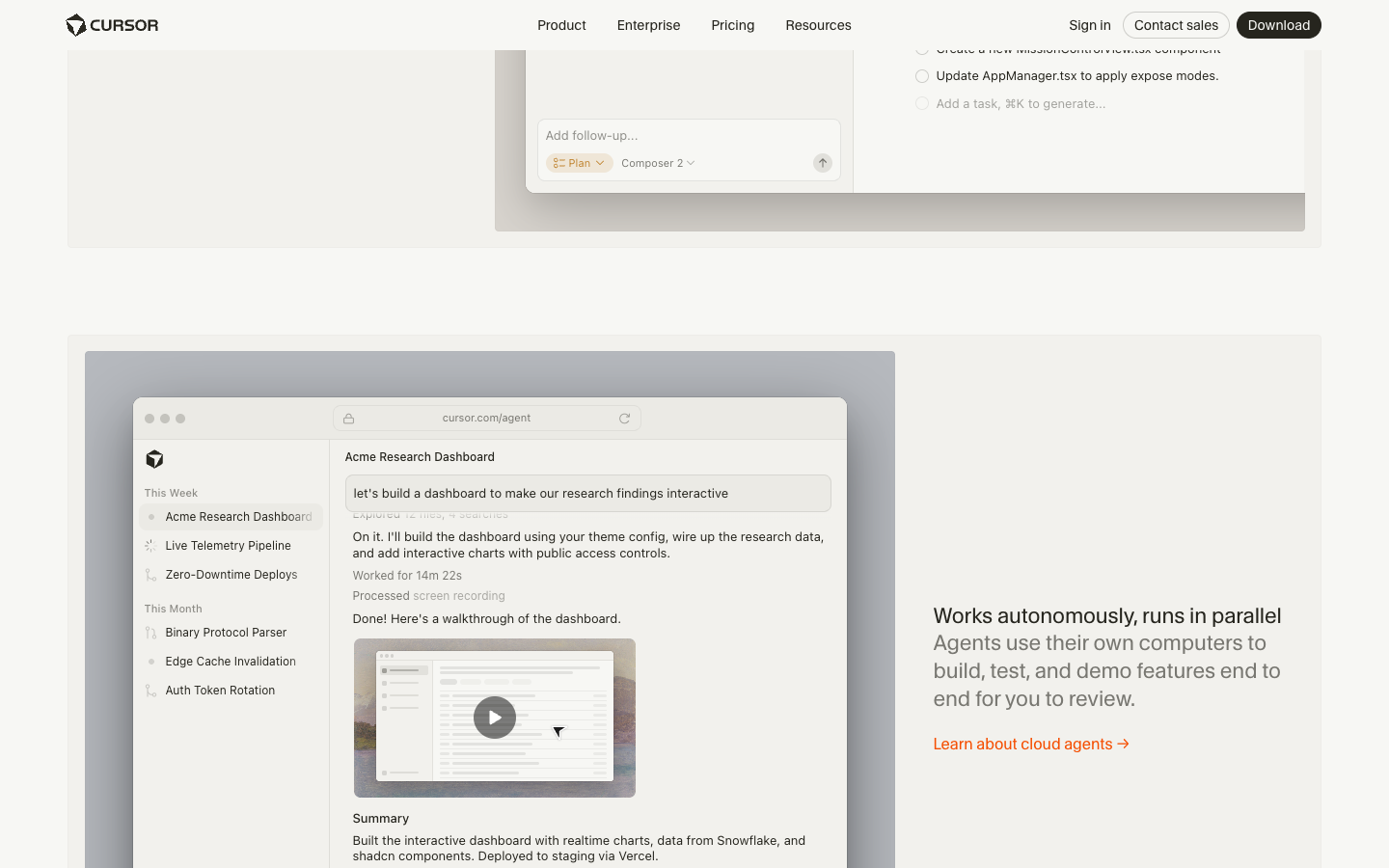The image size is (1389, 868).
Task: Go to the Pricing page
Action: point(733,25)
